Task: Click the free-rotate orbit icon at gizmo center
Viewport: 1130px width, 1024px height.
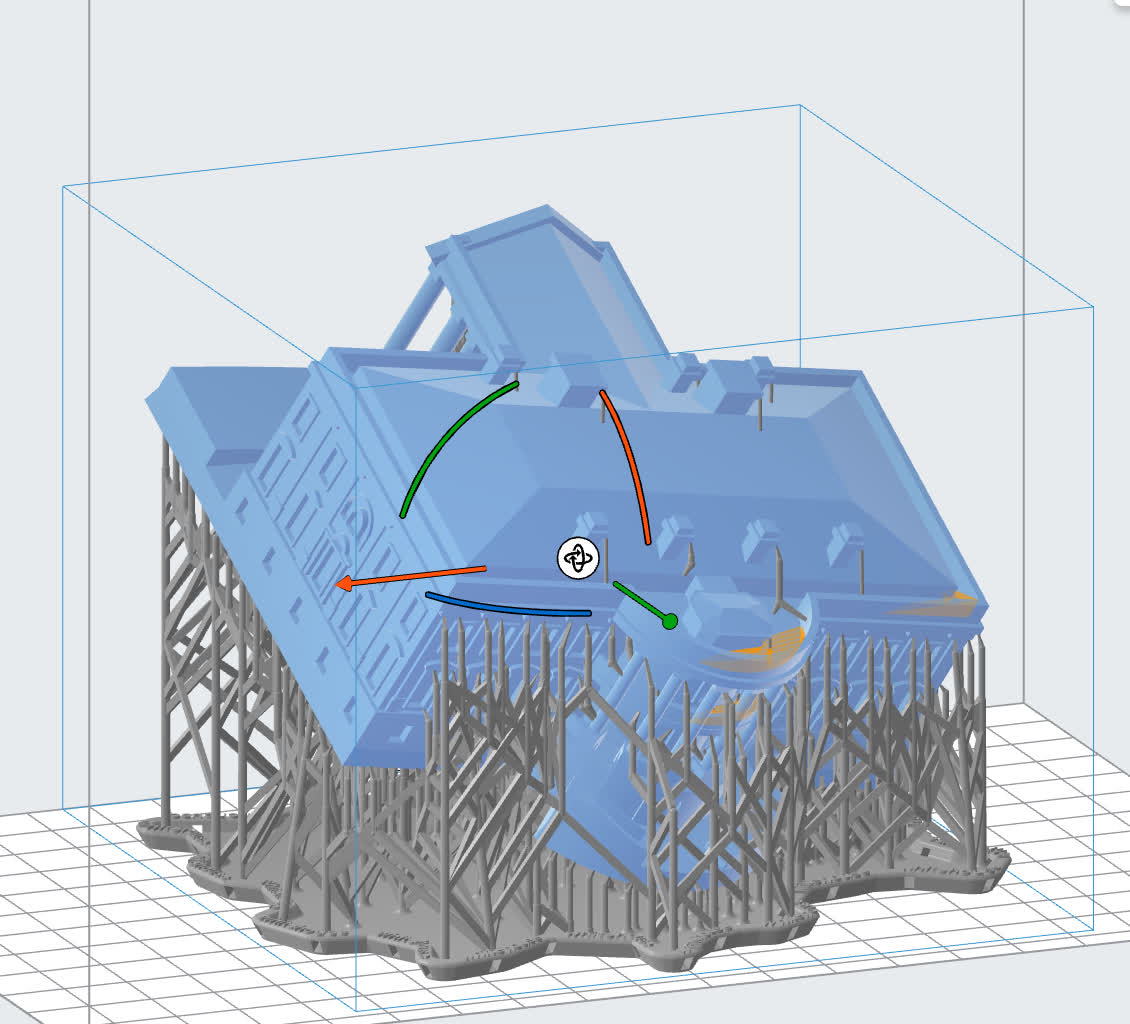Action: pos(578,557)
